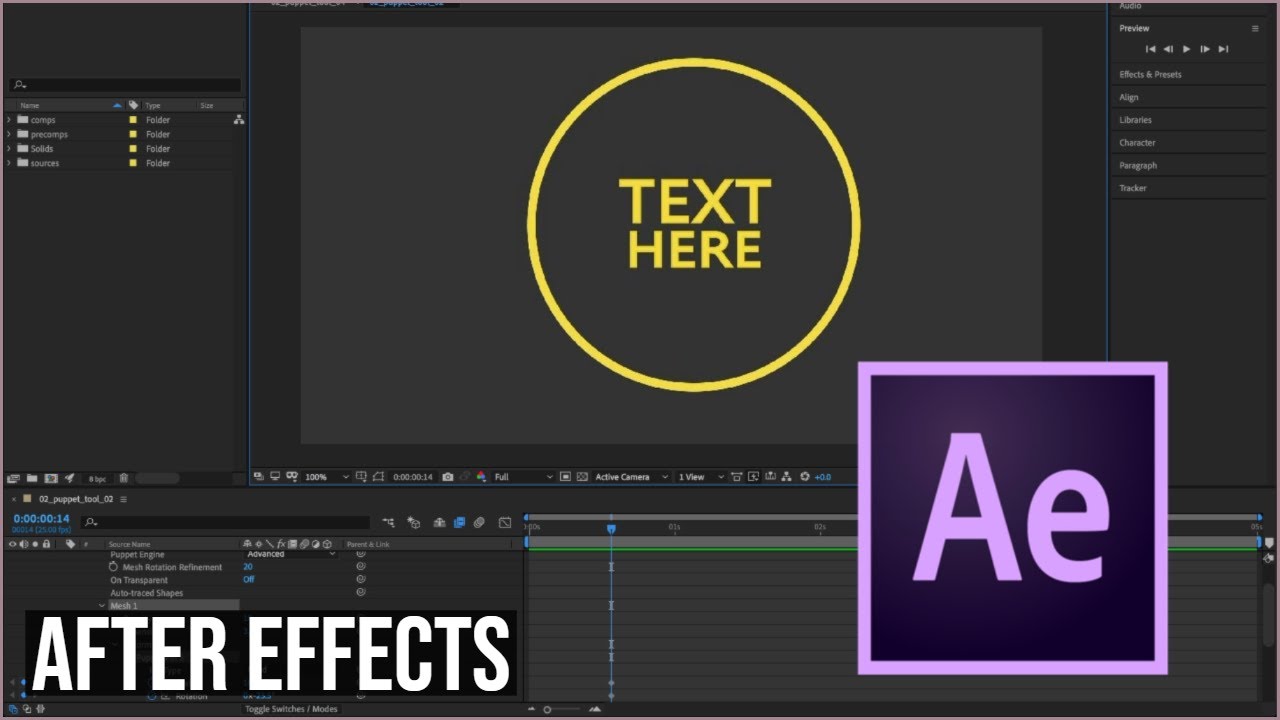The width and height of the screenshot is (1280, 720).
Task: Create a new composition from Project panel
Action: (51, 478)
